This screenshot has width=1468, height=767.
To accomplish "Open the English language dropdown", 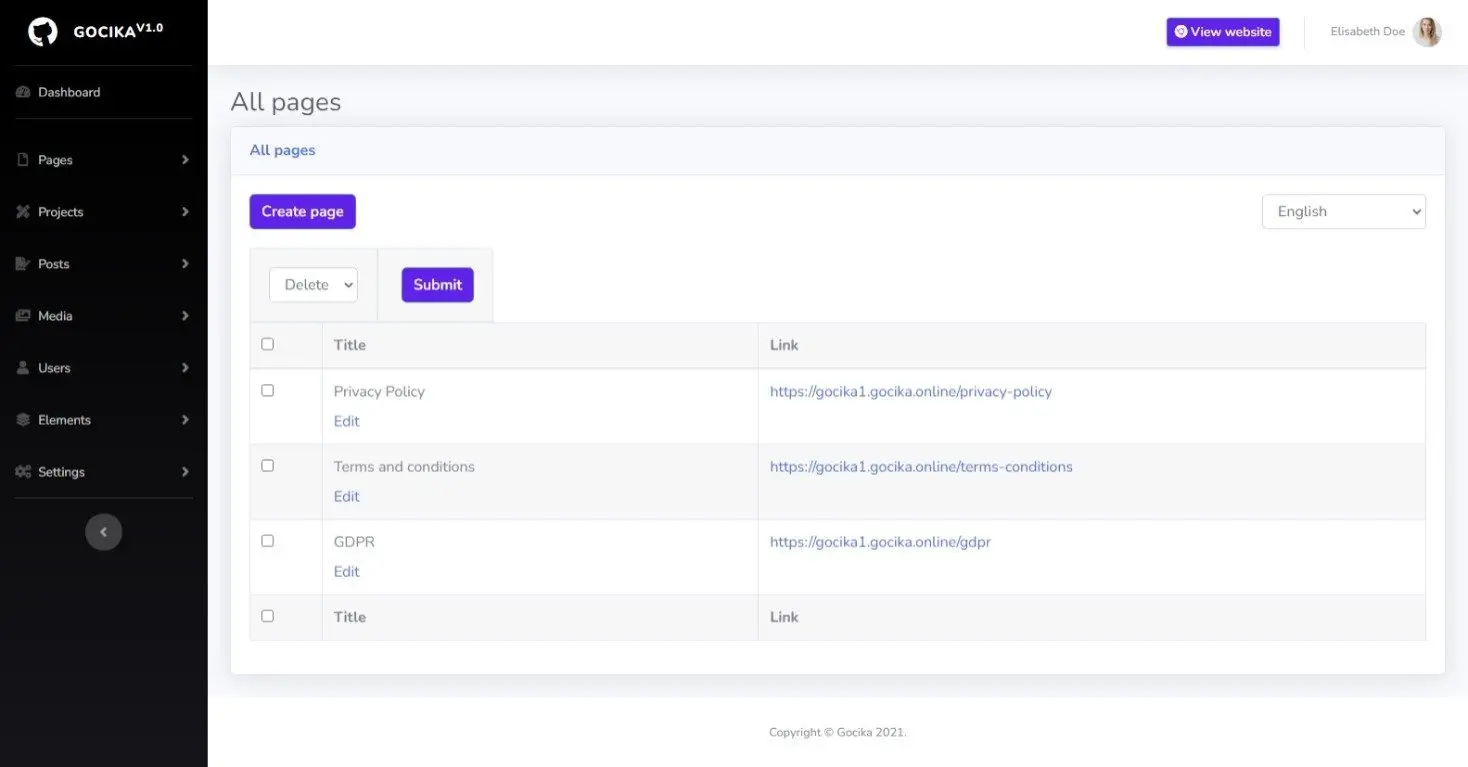I will (x=1343, y=212).
